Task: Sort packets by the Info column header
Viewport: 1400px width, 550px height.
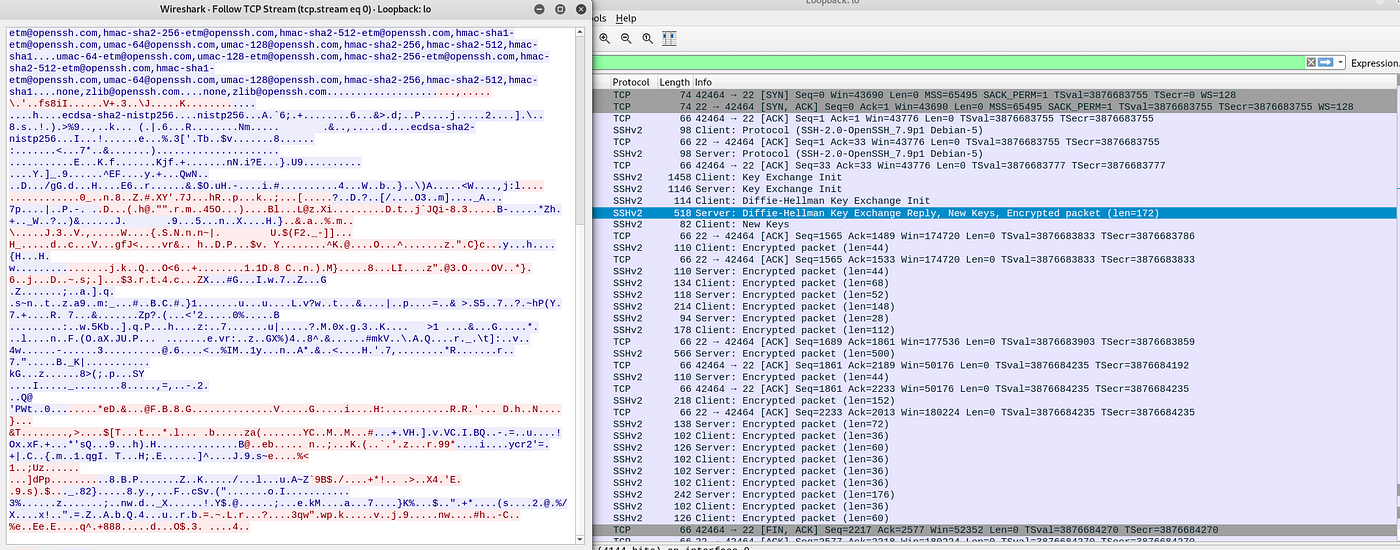Action: (x=1046, y=82)
